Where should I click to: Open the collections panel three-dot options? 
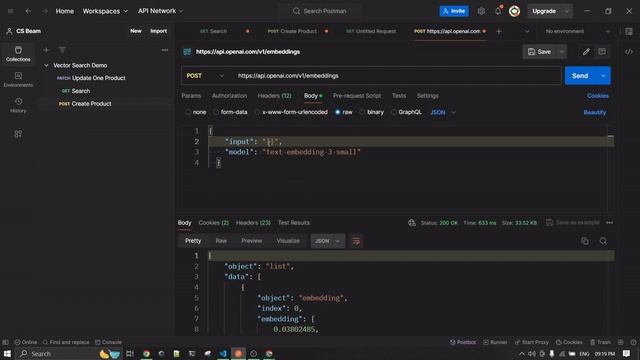click(x=165, y=50)
